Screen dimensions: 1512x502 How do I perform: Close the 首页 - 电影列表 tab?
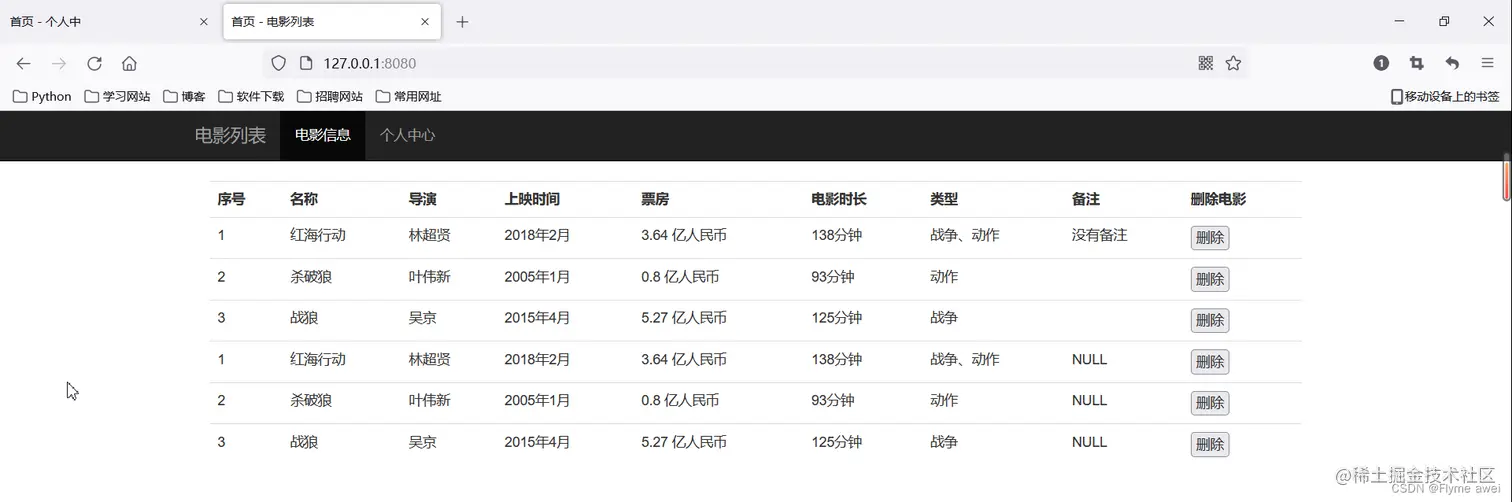click(425, 21)
